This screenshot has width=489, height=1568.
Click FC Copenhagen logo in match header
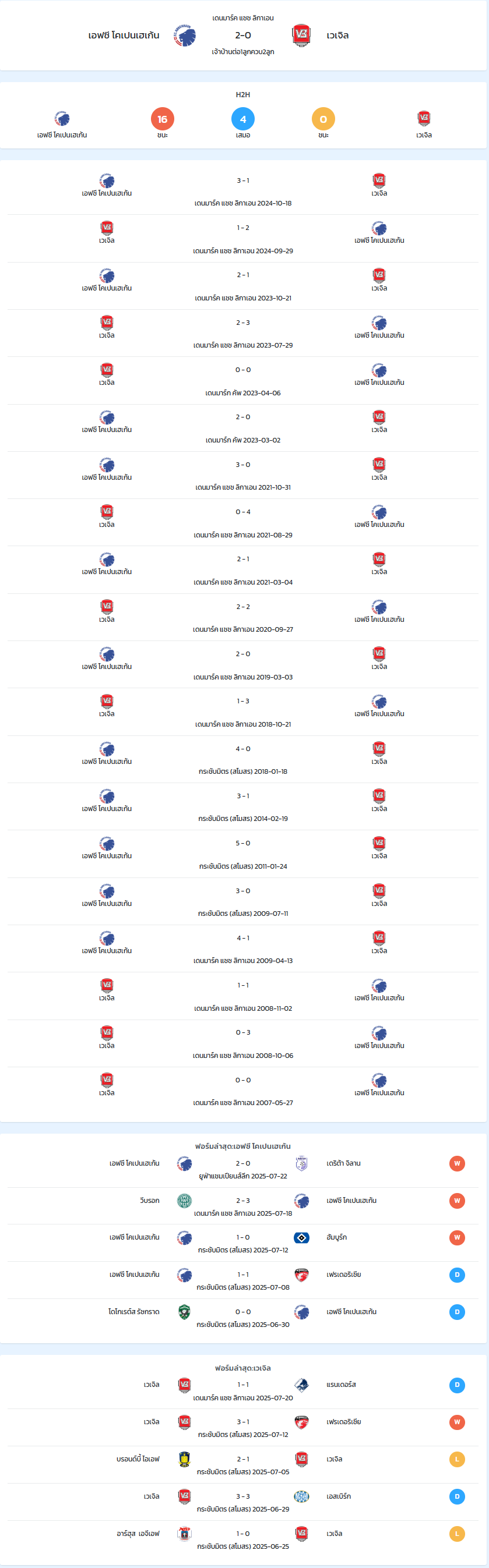click(x=185, y=36)
